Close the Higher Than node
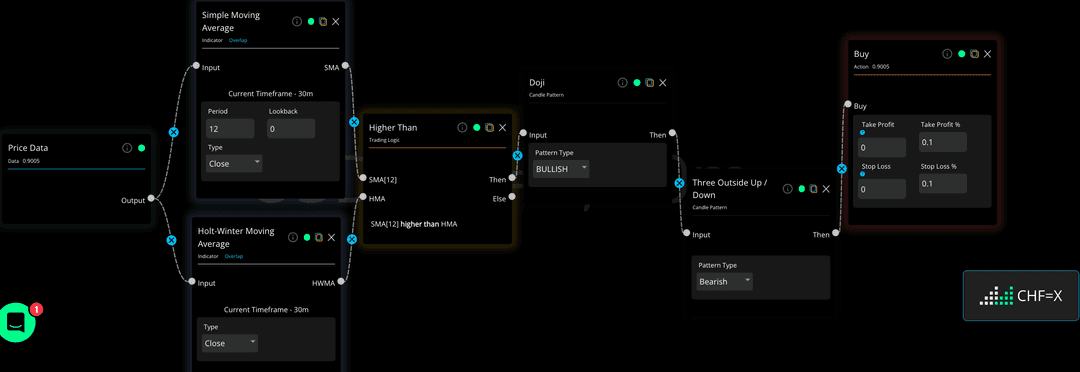1080x372 pixels. coord(502,127)
